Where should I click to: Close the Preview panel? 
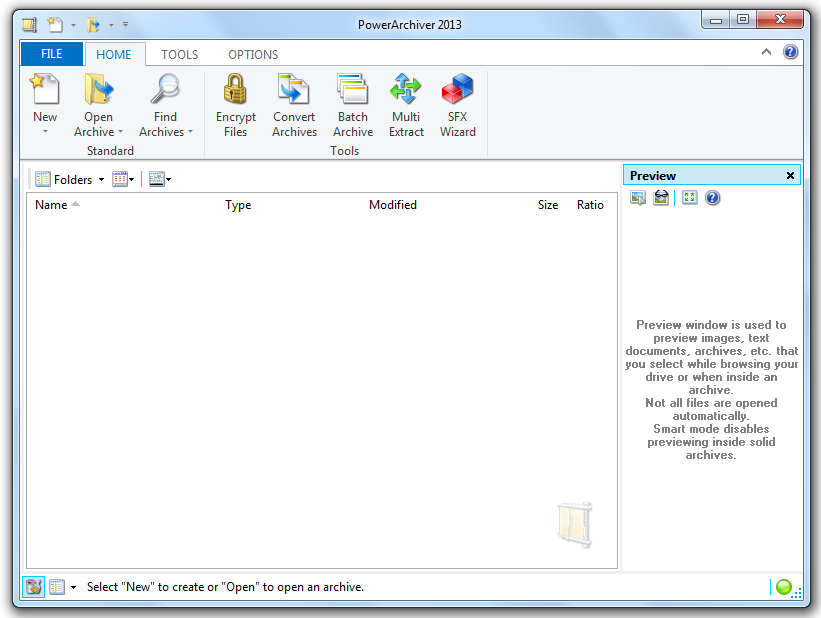tap(791, 174)
